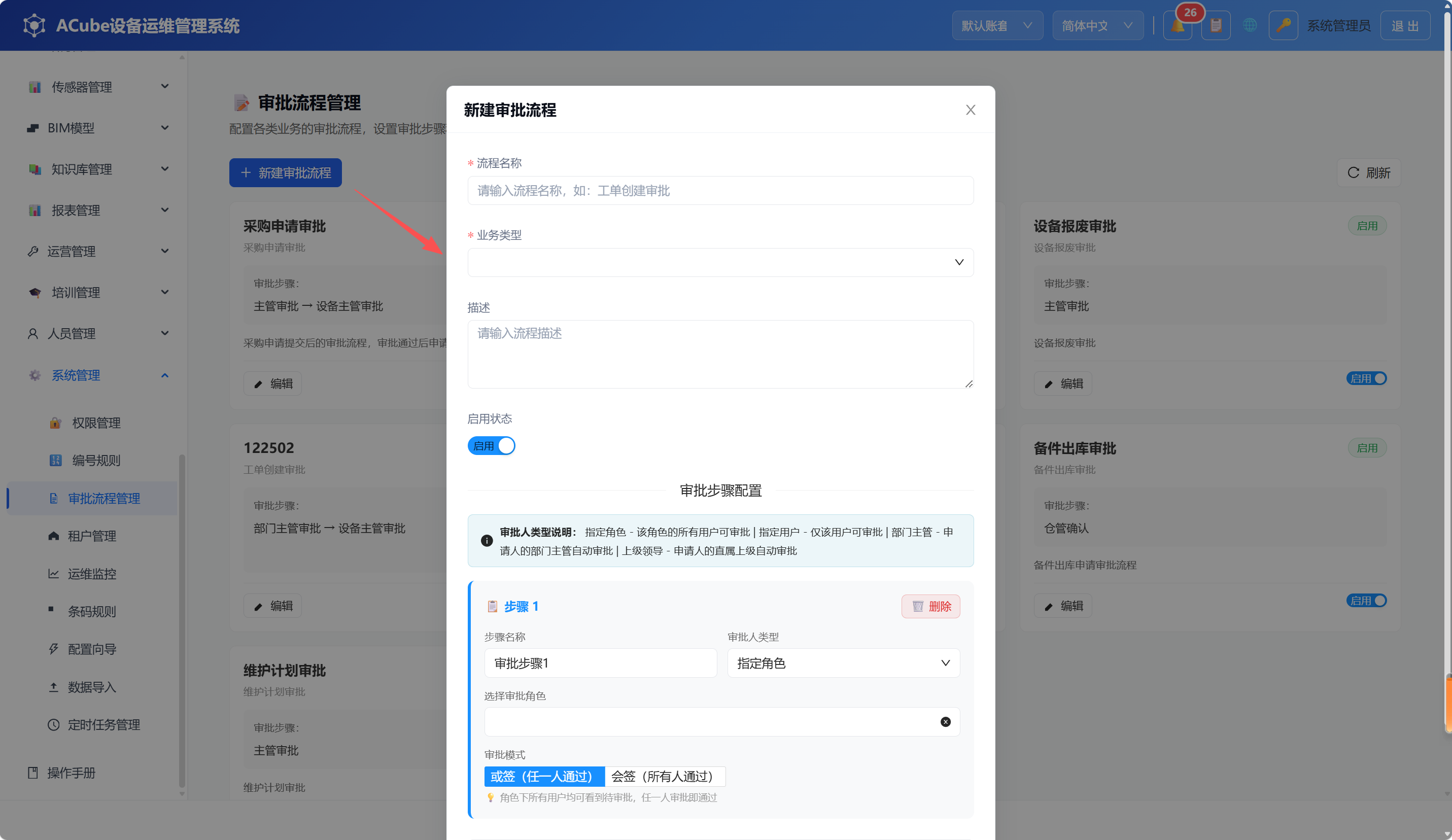The width and height of the screenshot is (1452, 840).
Task: Open the clipboard icon in header
Action: pyautogui.click(x=1216, y=26)
